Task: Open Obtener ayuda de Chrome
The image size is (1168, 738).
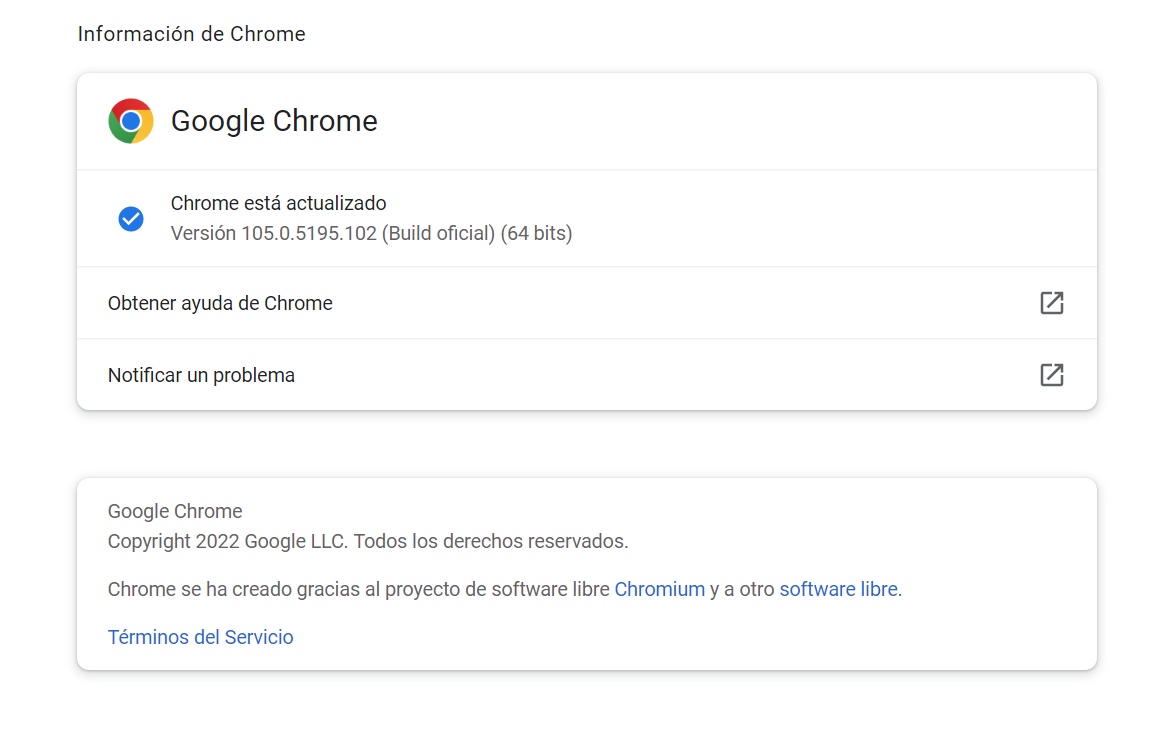Action: (x=586, y=303)
